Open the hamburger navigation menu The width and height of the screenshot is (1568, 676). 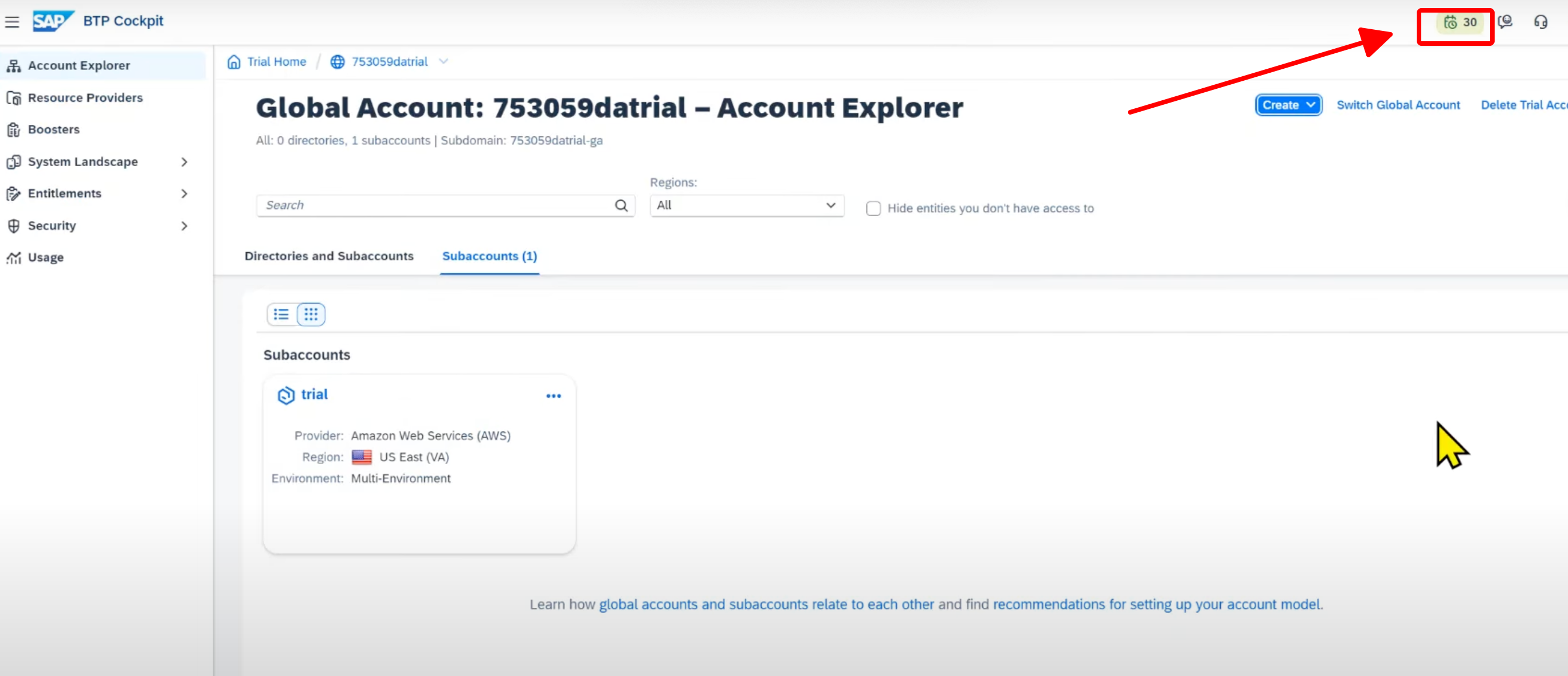click(x=12, y=22)
